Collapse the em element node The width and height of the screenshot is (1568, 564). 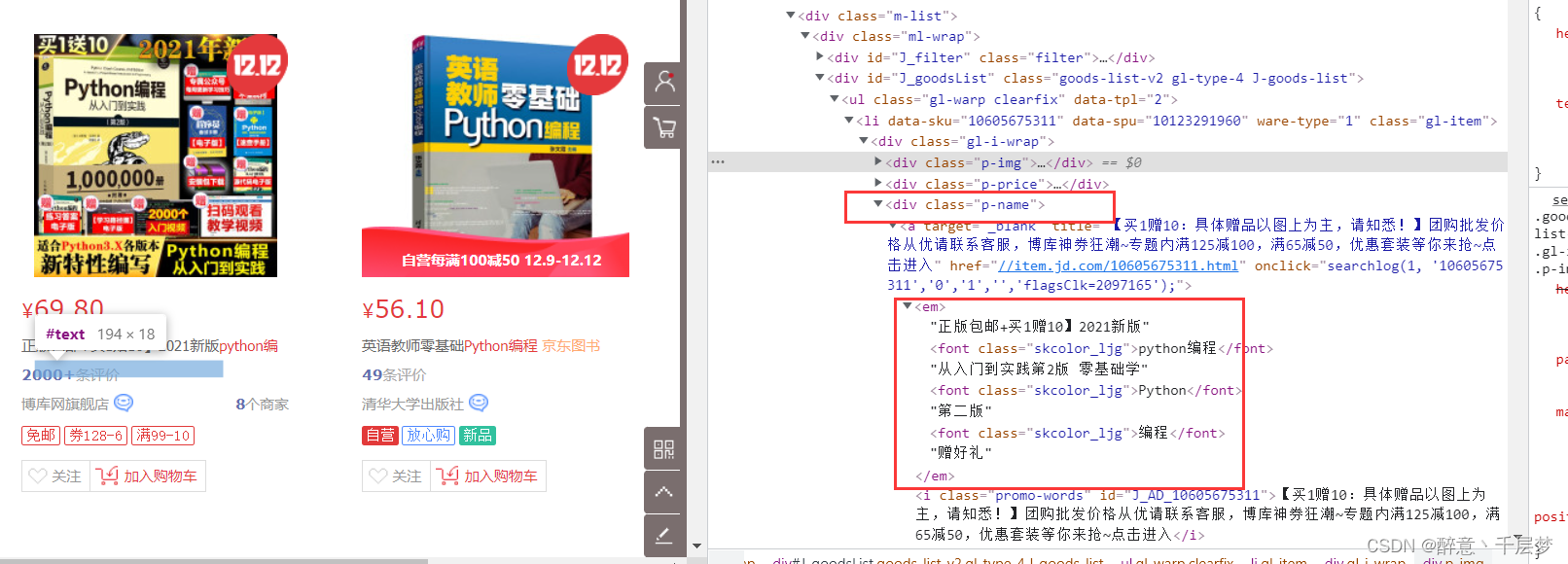click(908, 306)
